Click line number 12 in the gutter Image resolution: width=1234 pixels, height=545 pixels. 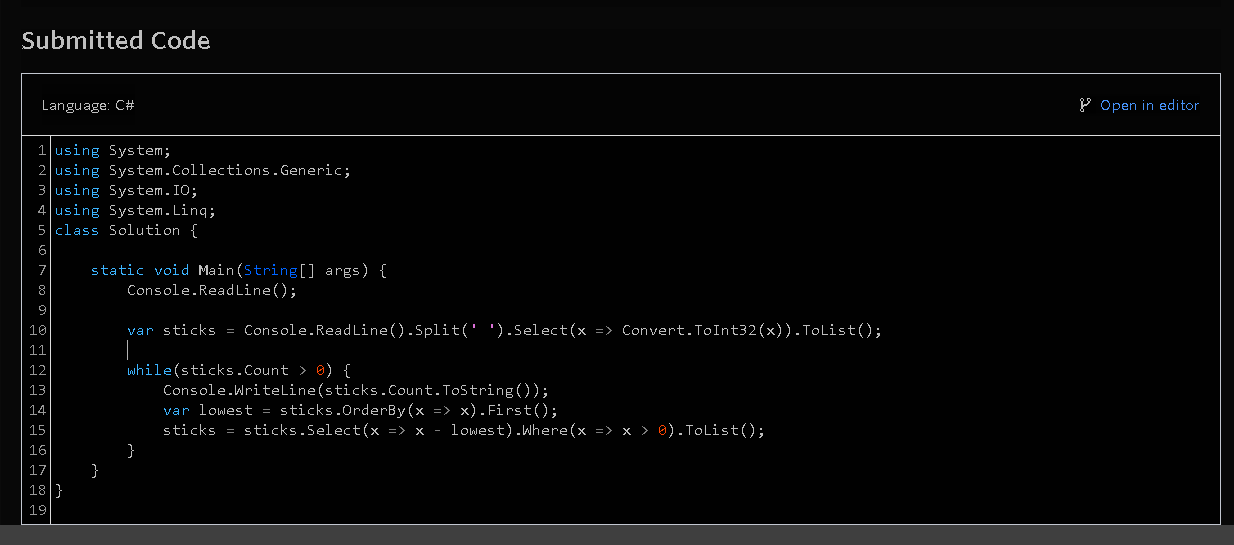tap(38, 370)
